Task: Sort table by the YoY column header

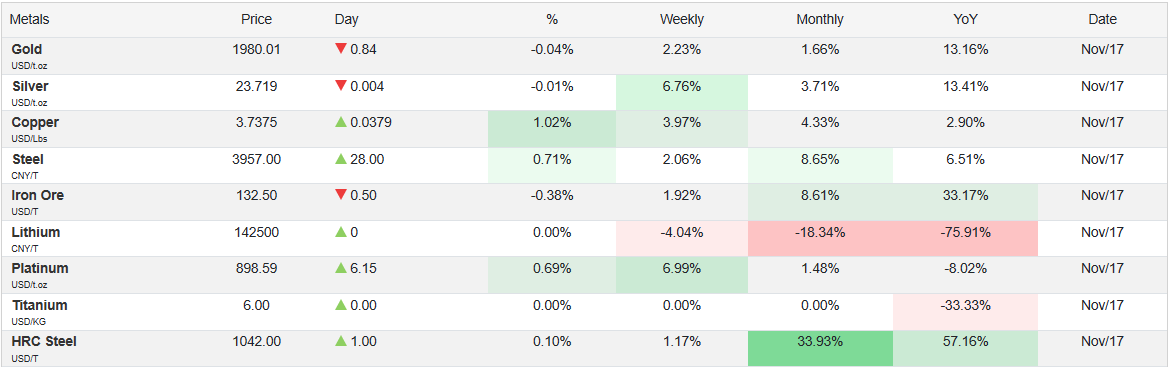Action: (x=965, y=20)
